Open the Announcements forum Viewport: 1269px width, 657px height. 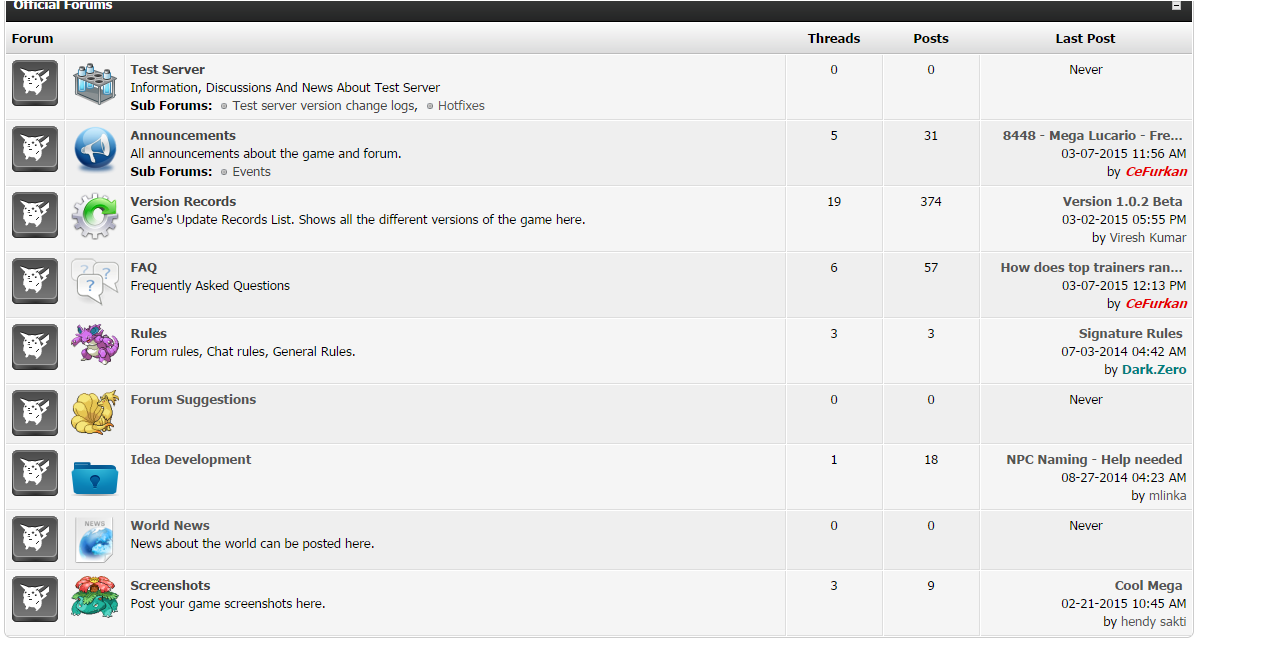(183, 136)
